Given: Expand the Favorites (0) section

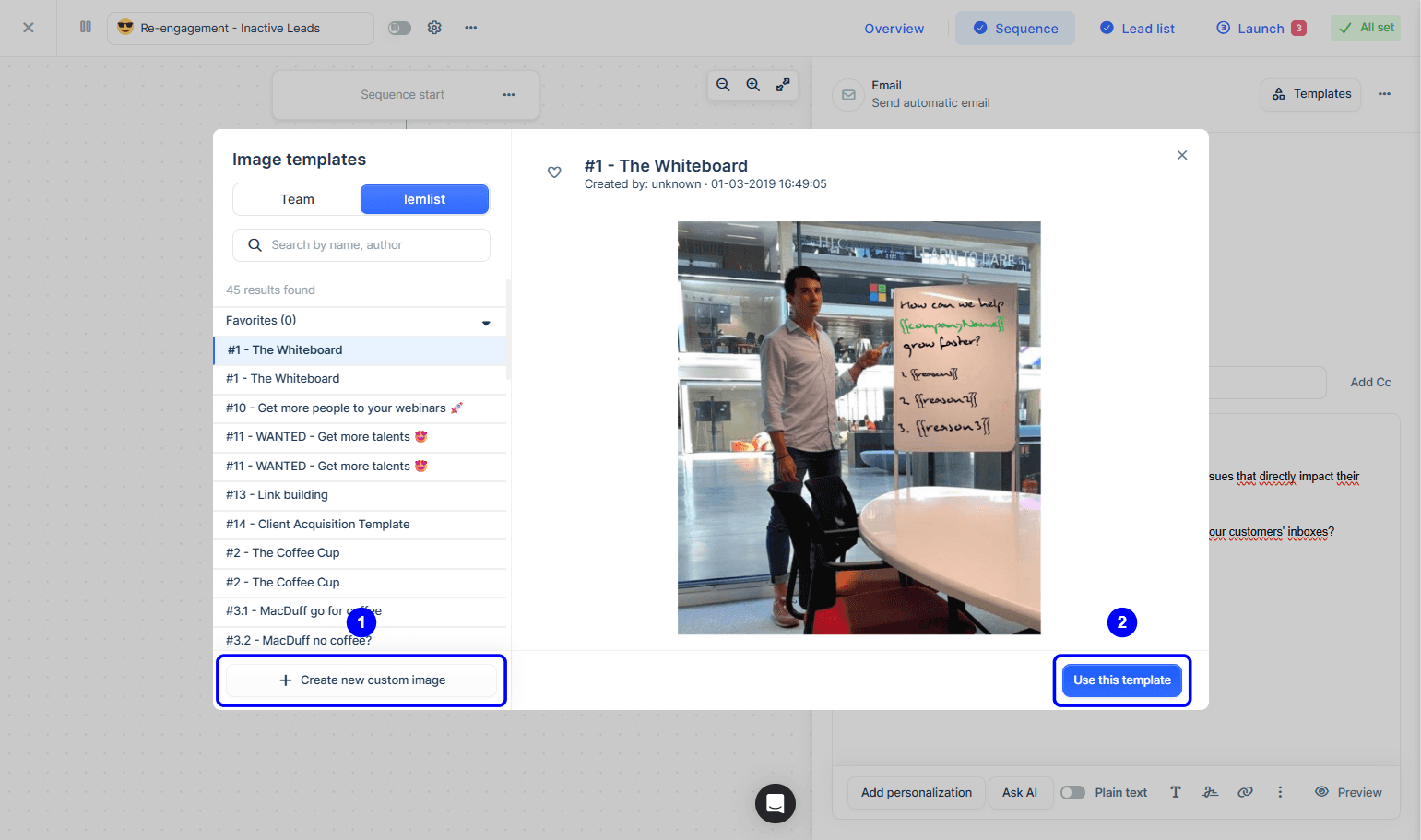Looking at the screenshot, I should click(x=360, y=321).
